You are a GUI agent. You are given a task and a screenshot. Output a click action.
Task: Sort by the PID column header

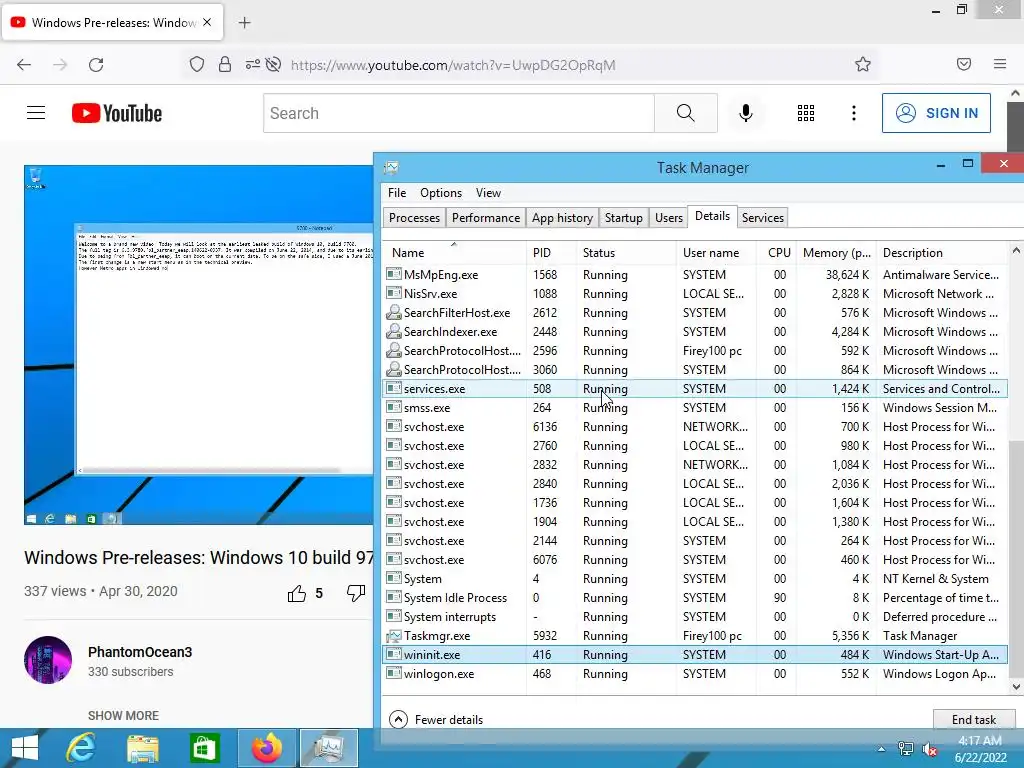(x=551, y=253)
